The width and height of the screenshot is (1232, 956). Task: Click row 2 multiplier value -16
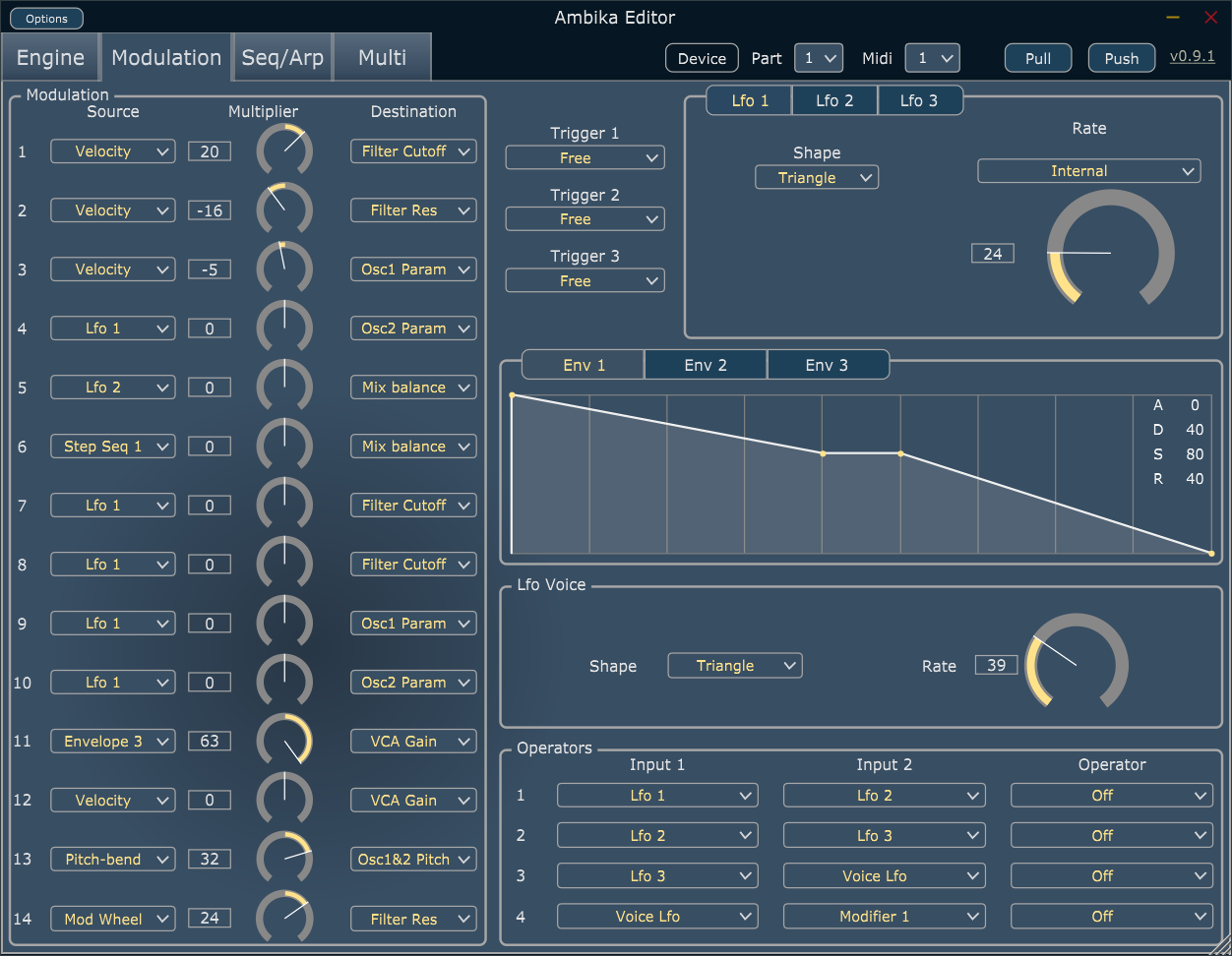point(210,210)
